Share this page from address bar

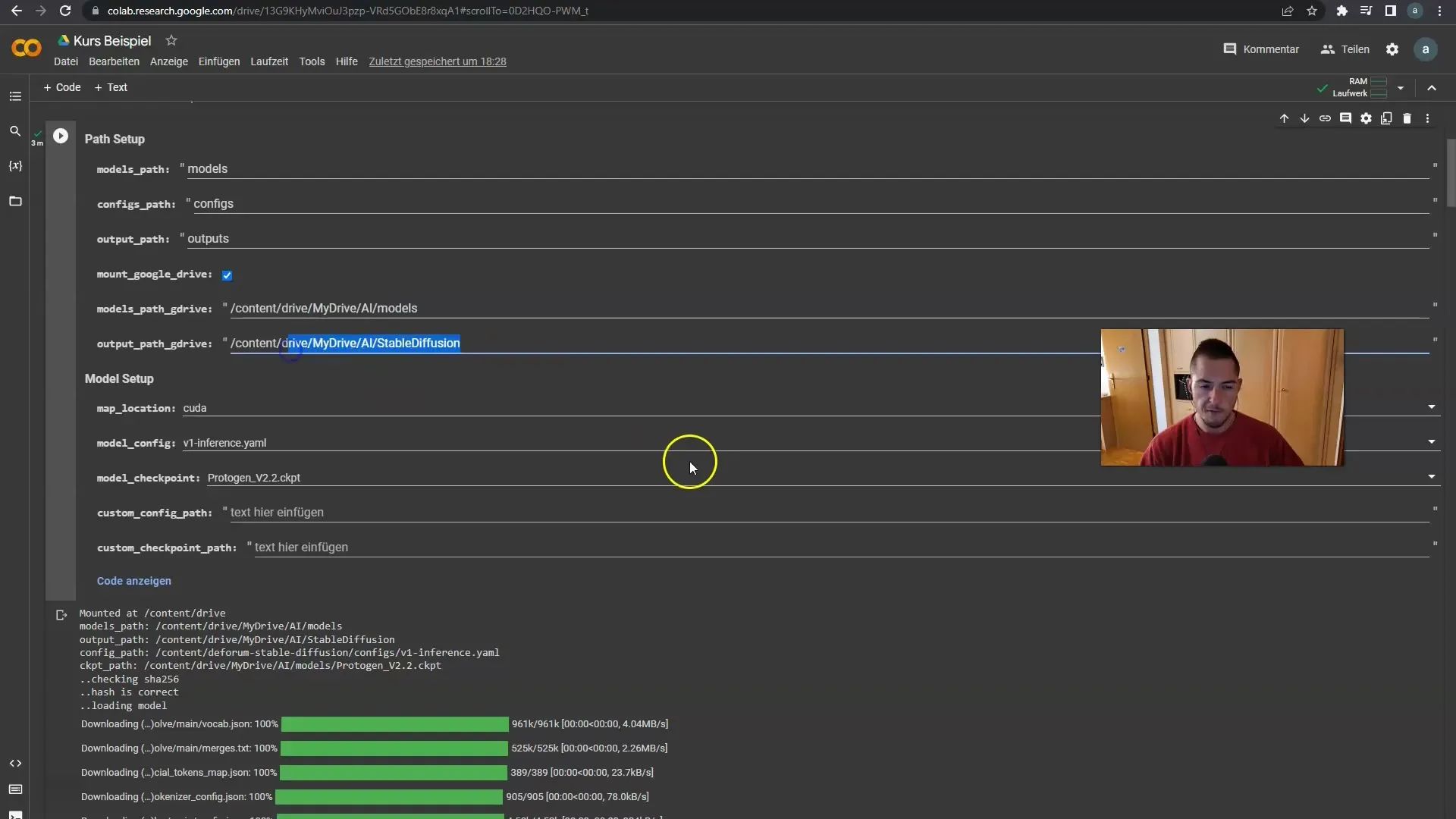tap(1288, 11)
